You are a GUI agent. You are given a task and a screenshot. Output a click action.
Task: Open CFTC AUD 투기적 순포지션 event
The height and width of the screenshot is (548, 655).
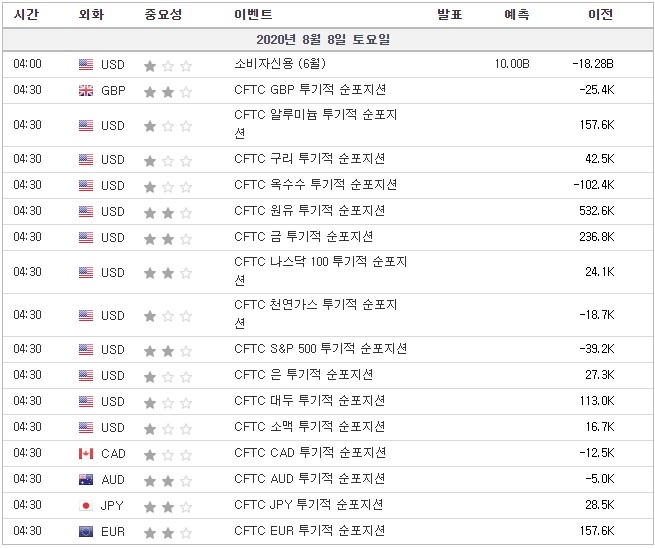point(310,478)
